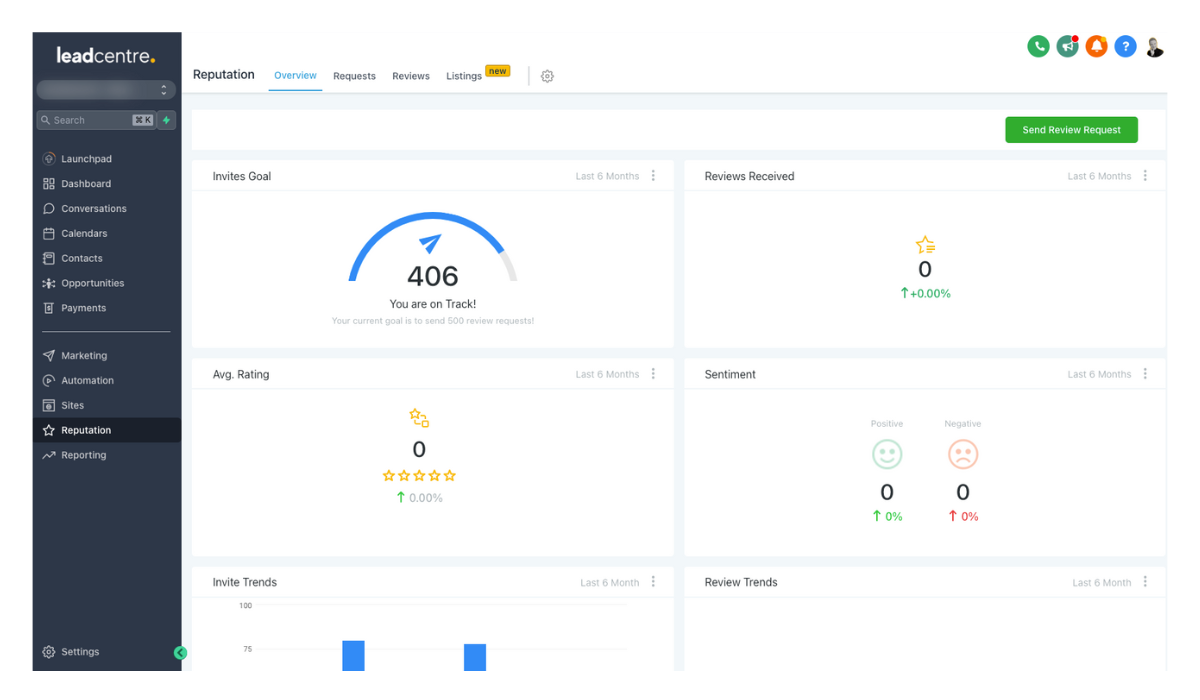The height and width of the screenshot is (700, 1200).
Task: Click the Dashboard grid icon
Action: pos(49,184)
